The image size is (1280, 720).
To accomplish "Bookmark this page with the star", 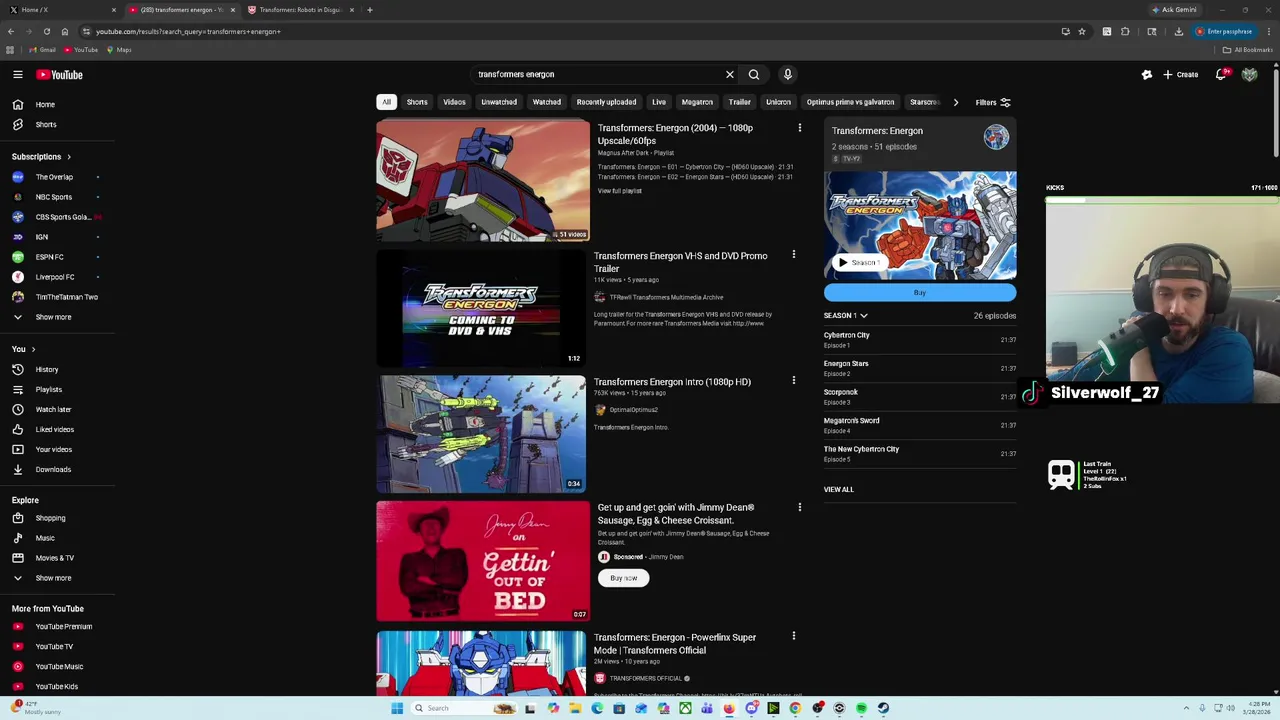I will (1081, 31).
